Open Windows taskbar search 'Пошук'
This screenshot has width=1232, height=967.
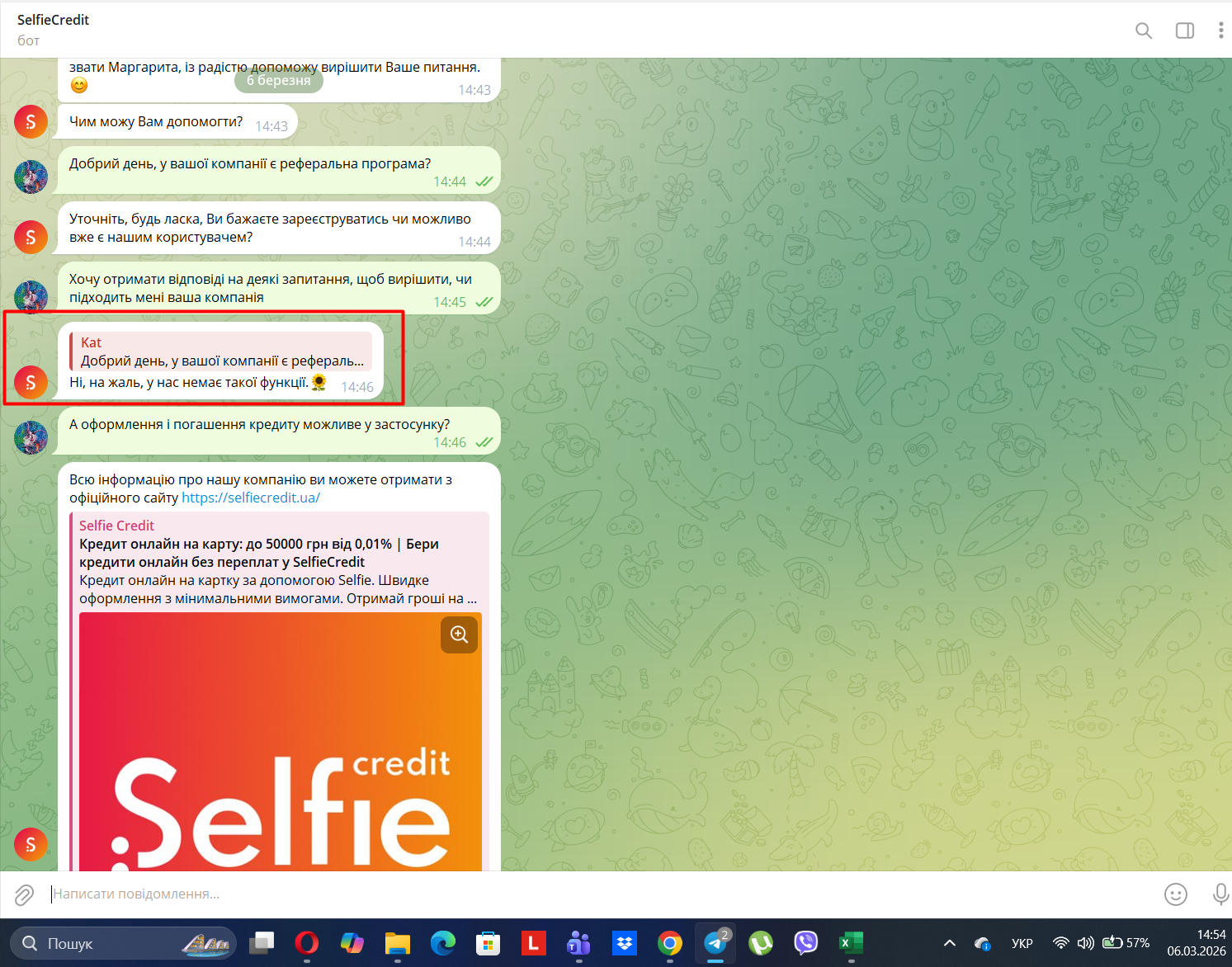(123, 943)
